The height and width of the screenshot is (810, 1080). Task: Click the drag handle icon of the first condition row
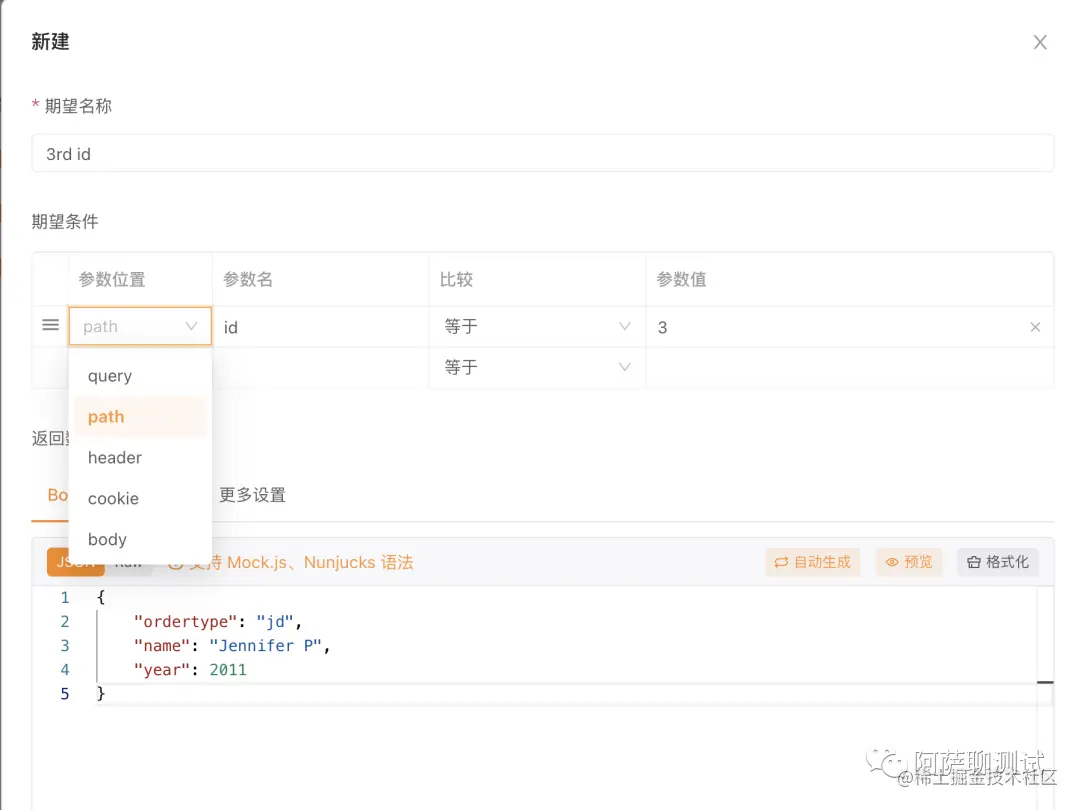click(x=50, y=325)
